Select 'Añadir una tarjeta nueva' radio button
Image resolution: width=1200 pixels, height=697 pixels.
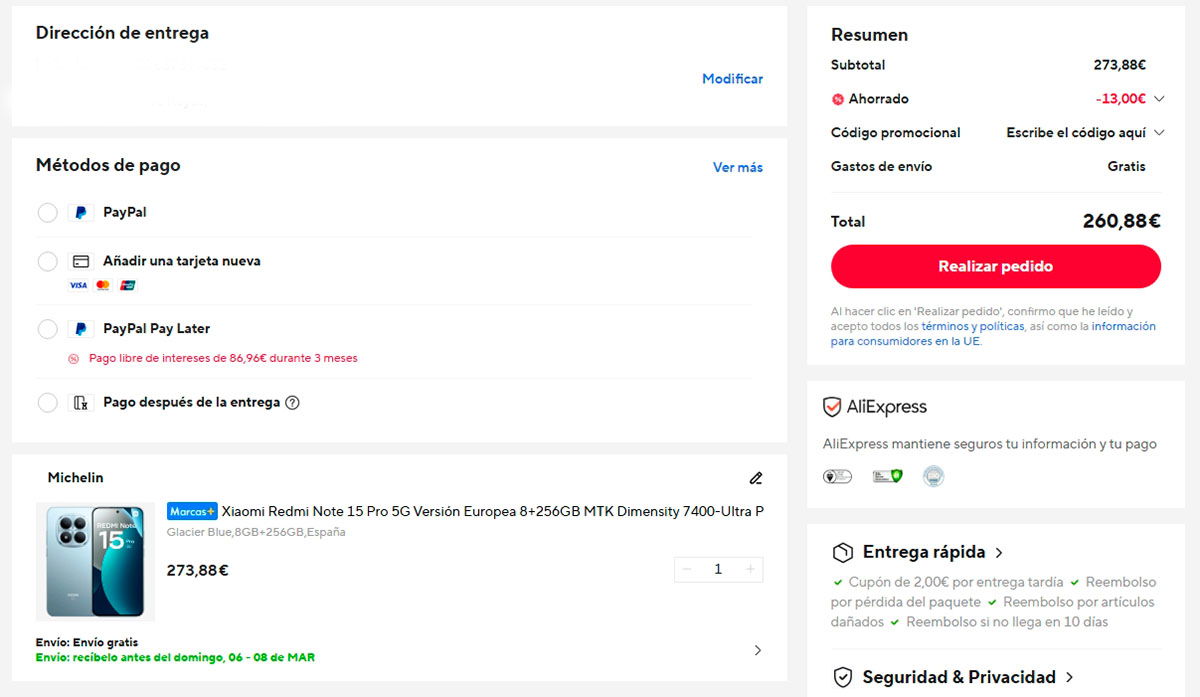(47, 261)
